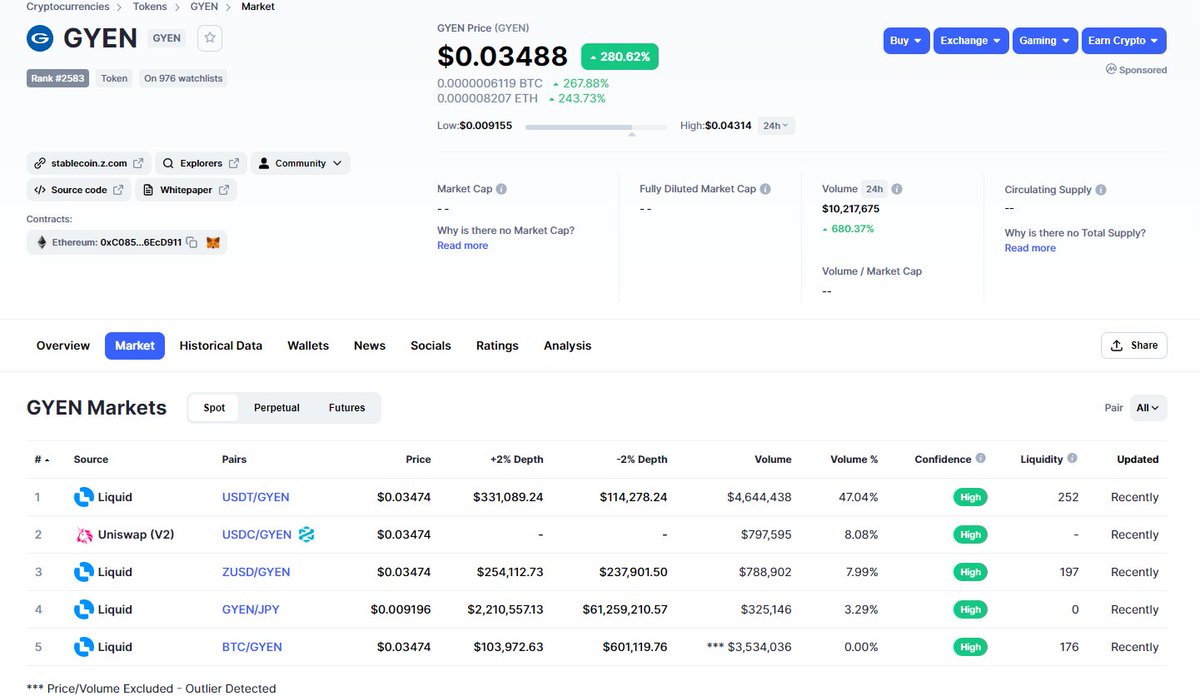Screen dimensions: 1200x696
Task: Click the On 976 watchlists badge
Action: (183, 78)
